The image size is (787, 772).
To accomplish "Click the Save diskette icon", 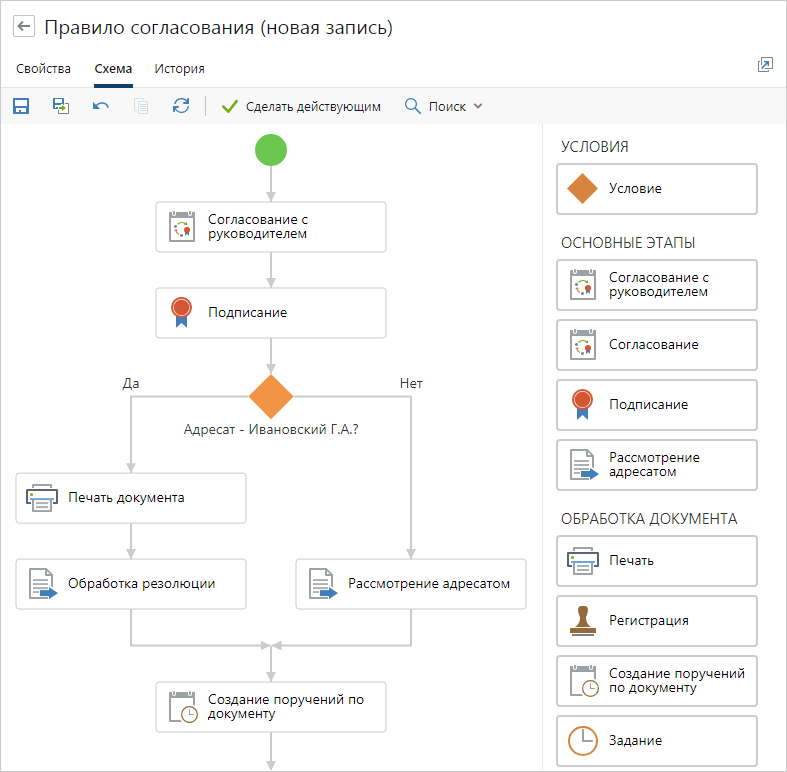I will (x=21, y=106).
